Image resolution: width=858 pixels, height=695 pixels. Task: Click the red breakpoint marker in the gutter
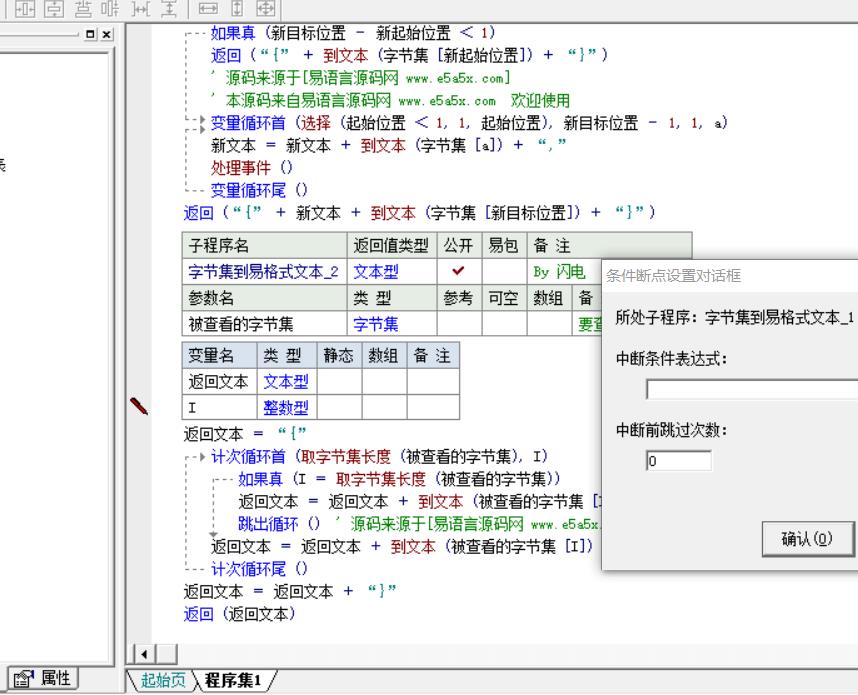click(x=139, y=406)
